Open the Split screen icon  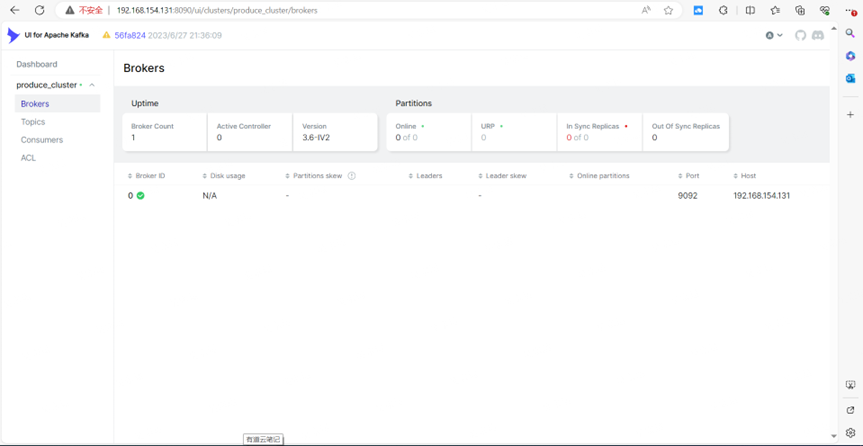pyautogui.click(x=750, y=10)
